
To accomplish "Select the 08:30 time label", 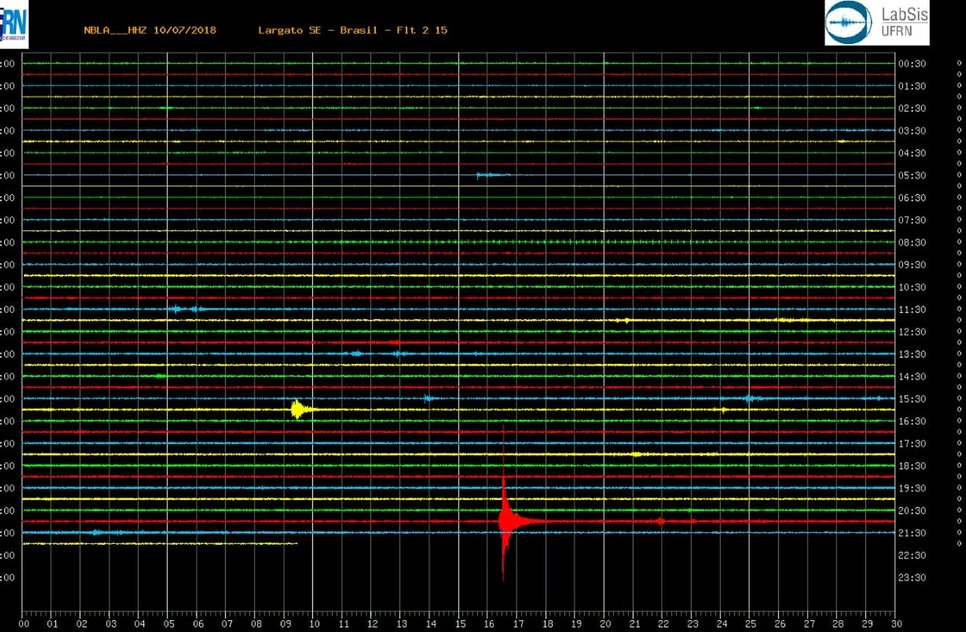I will 912,243.
